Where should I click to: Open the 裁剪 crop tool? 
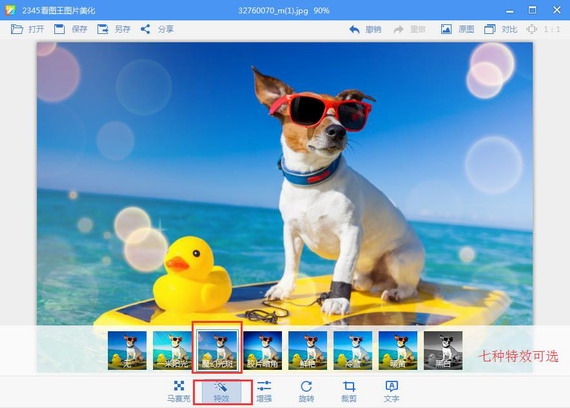point(349,391)
